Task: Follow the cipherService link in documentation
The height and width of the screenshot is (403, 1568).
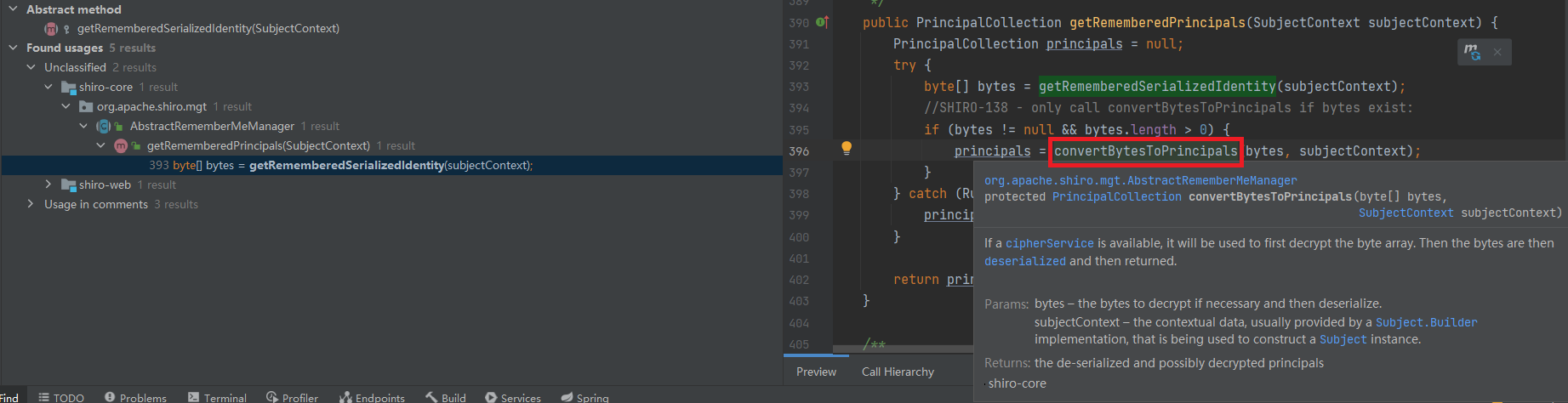Action: coord(1050,243)
